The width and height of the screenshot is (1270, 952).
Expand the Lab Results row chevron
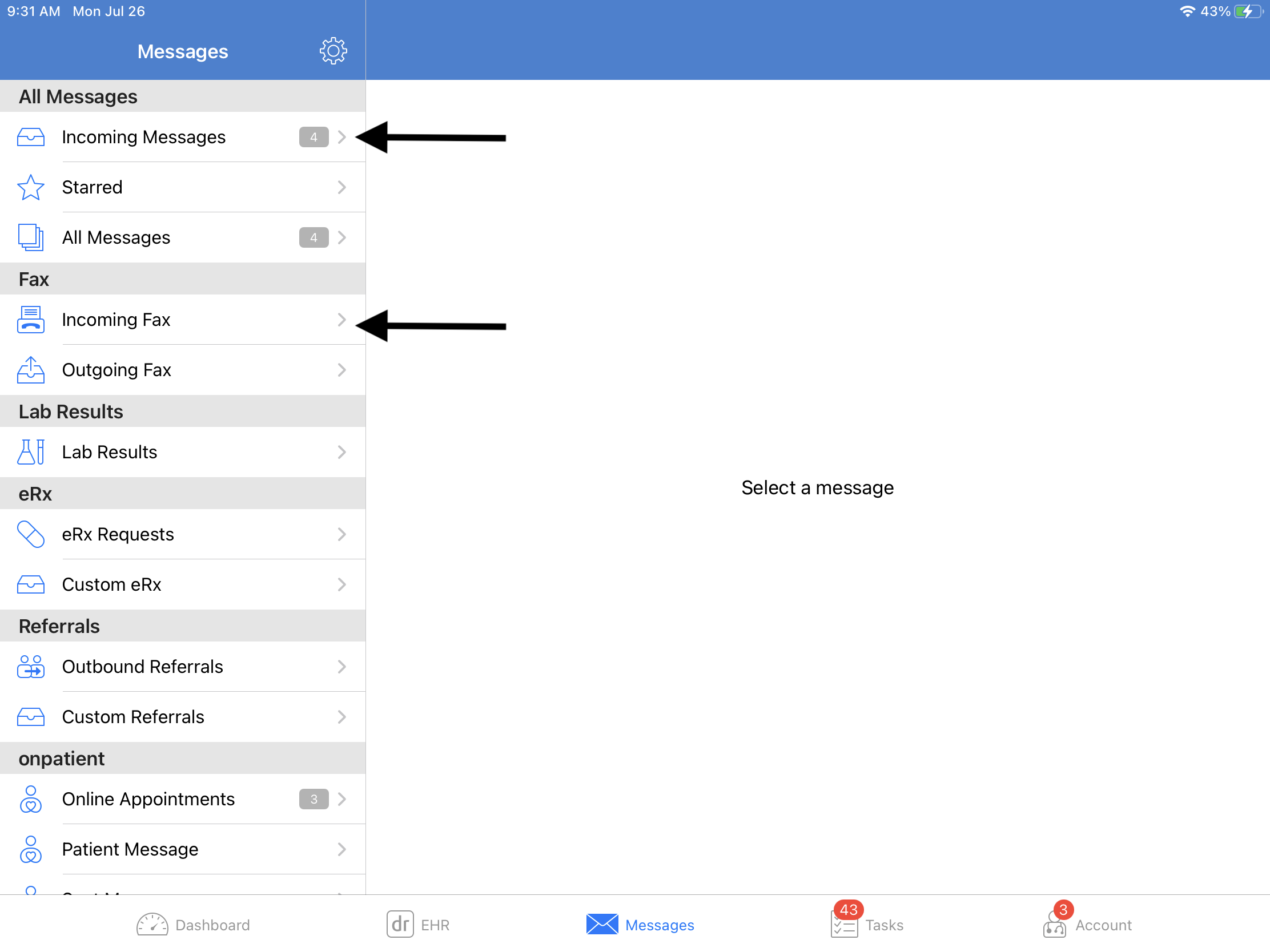click(x=341, y=451)
